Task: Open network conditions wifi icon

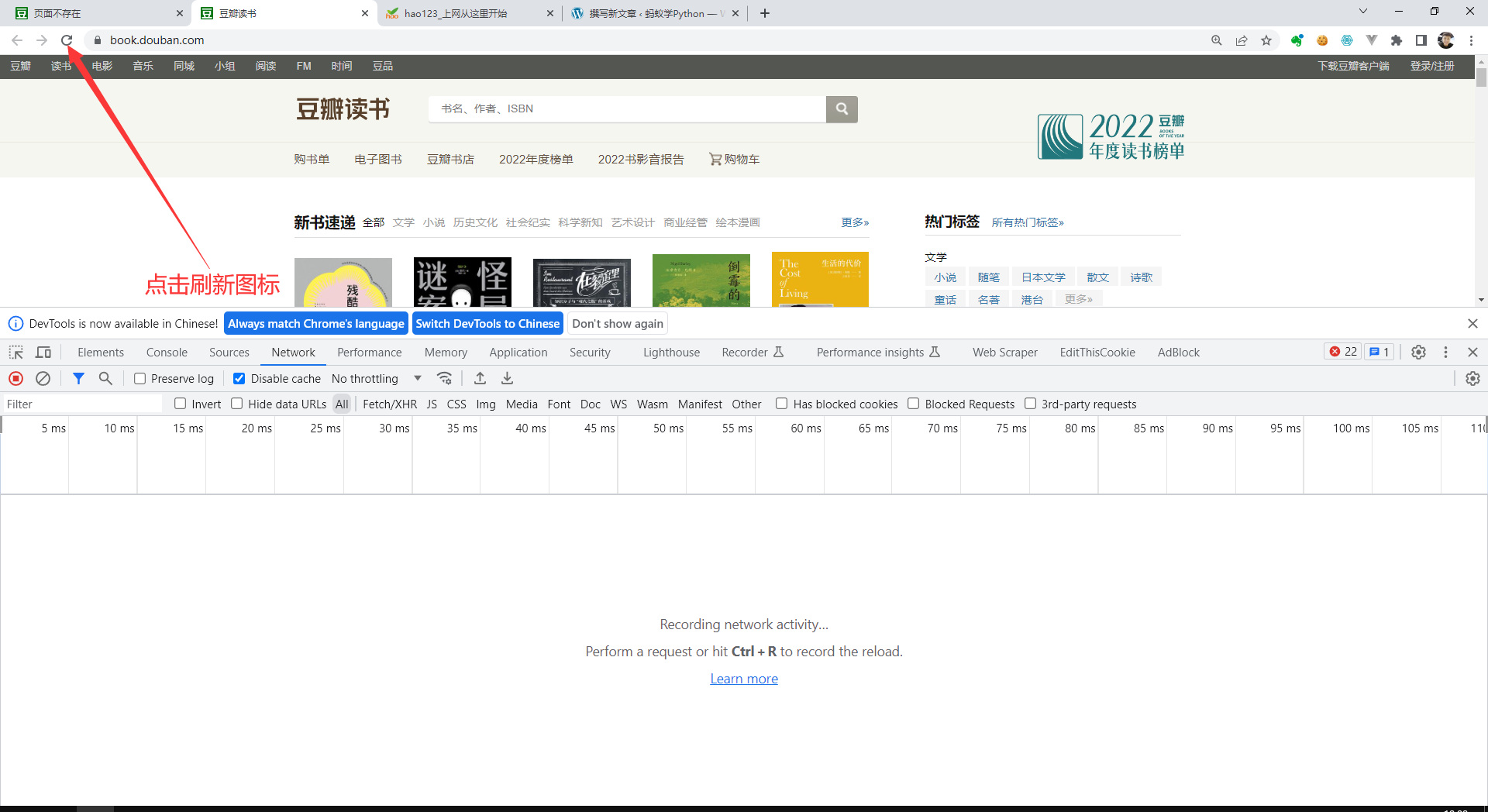Action: [444, 378]
